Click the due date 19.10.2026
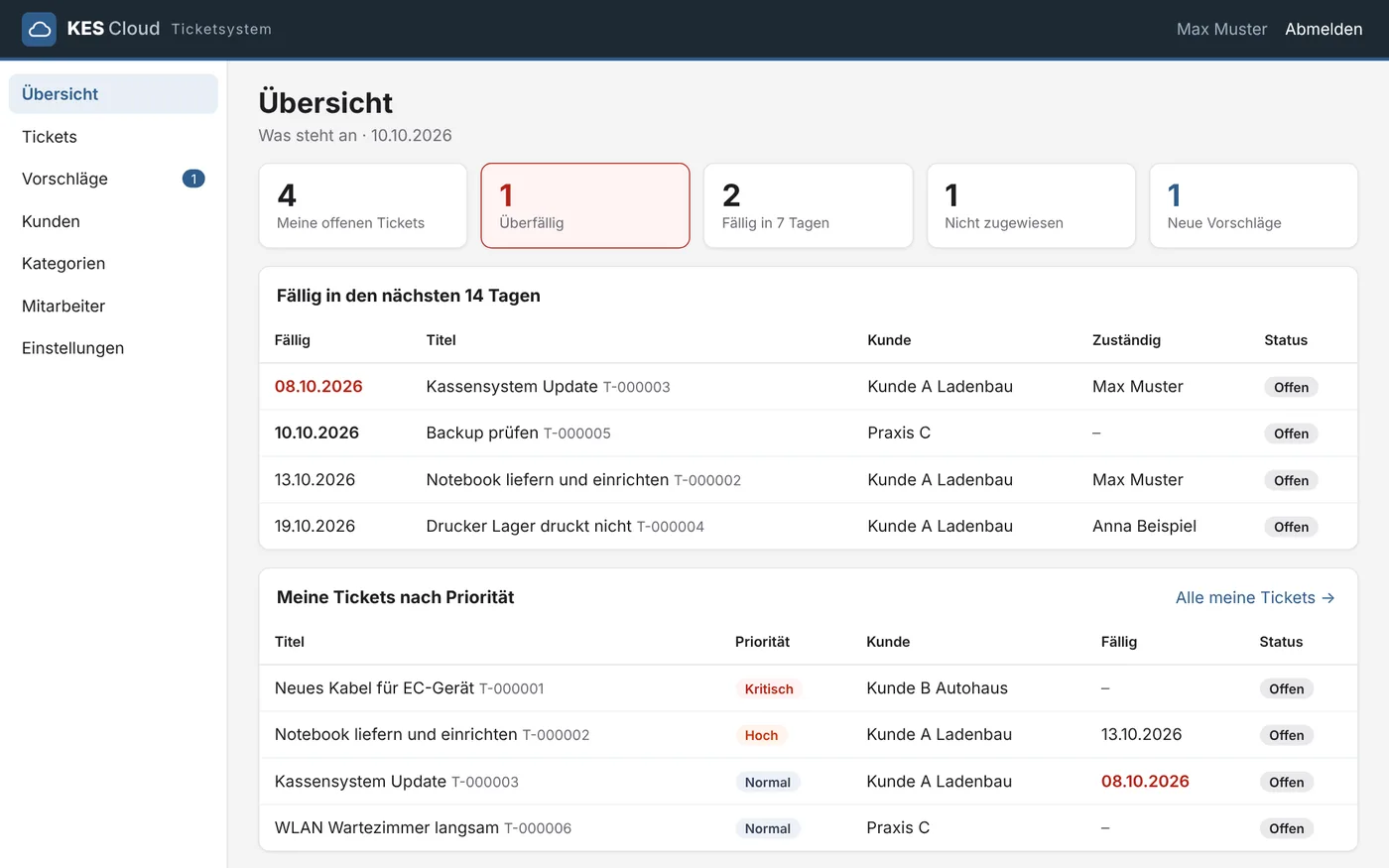Viewport: 1389px width, 868px height. click(x=315, y=527)
